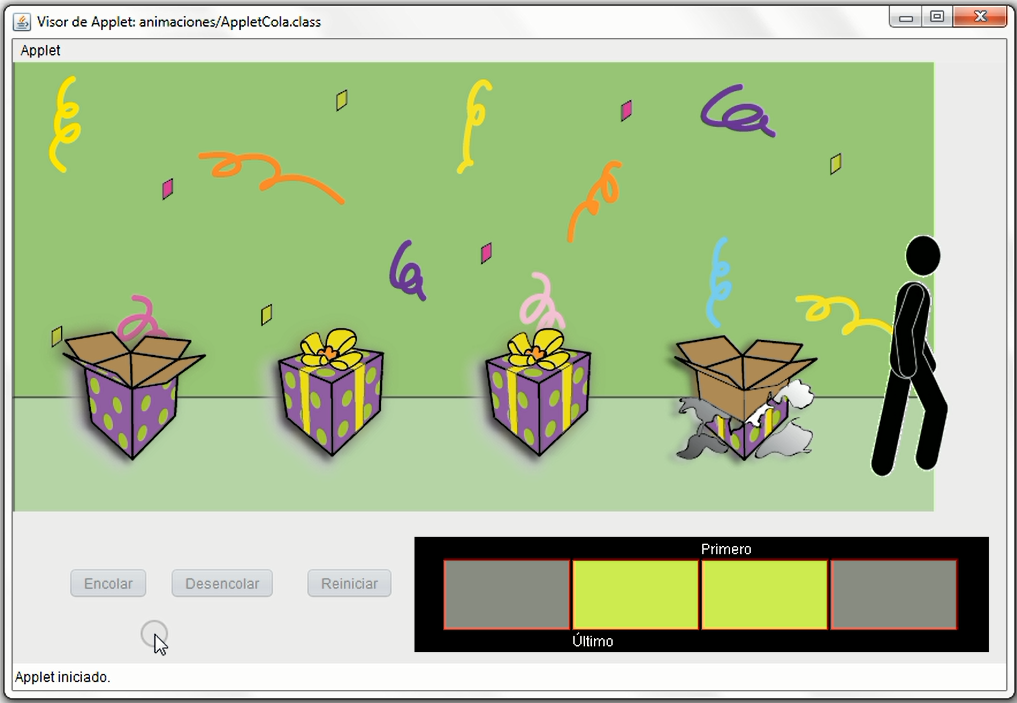Image resolution: width=1017 pixels, height=703 pixels.
Task: Select the rightmost gray queue cell
Action: (893, 595)
